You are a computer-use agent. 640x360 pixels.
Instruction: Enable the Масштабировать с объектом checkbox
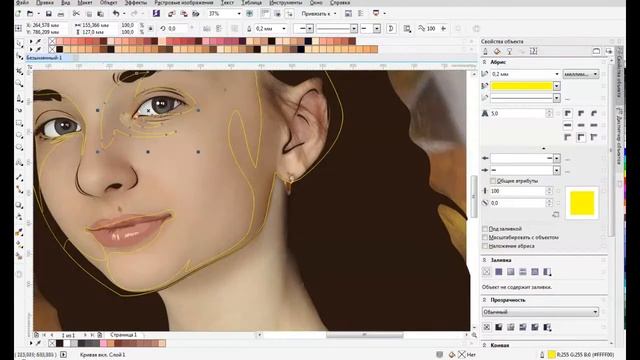tap(485, 237)
